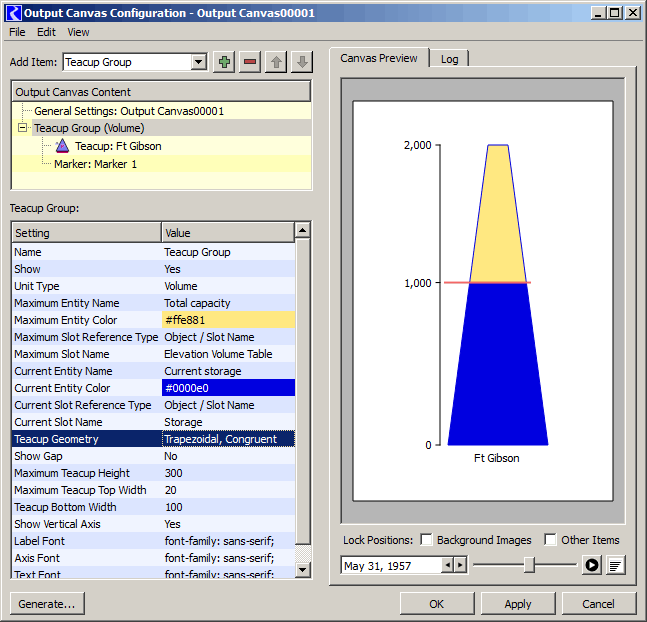Click the Show Gap value No

(x=228, y=456)
